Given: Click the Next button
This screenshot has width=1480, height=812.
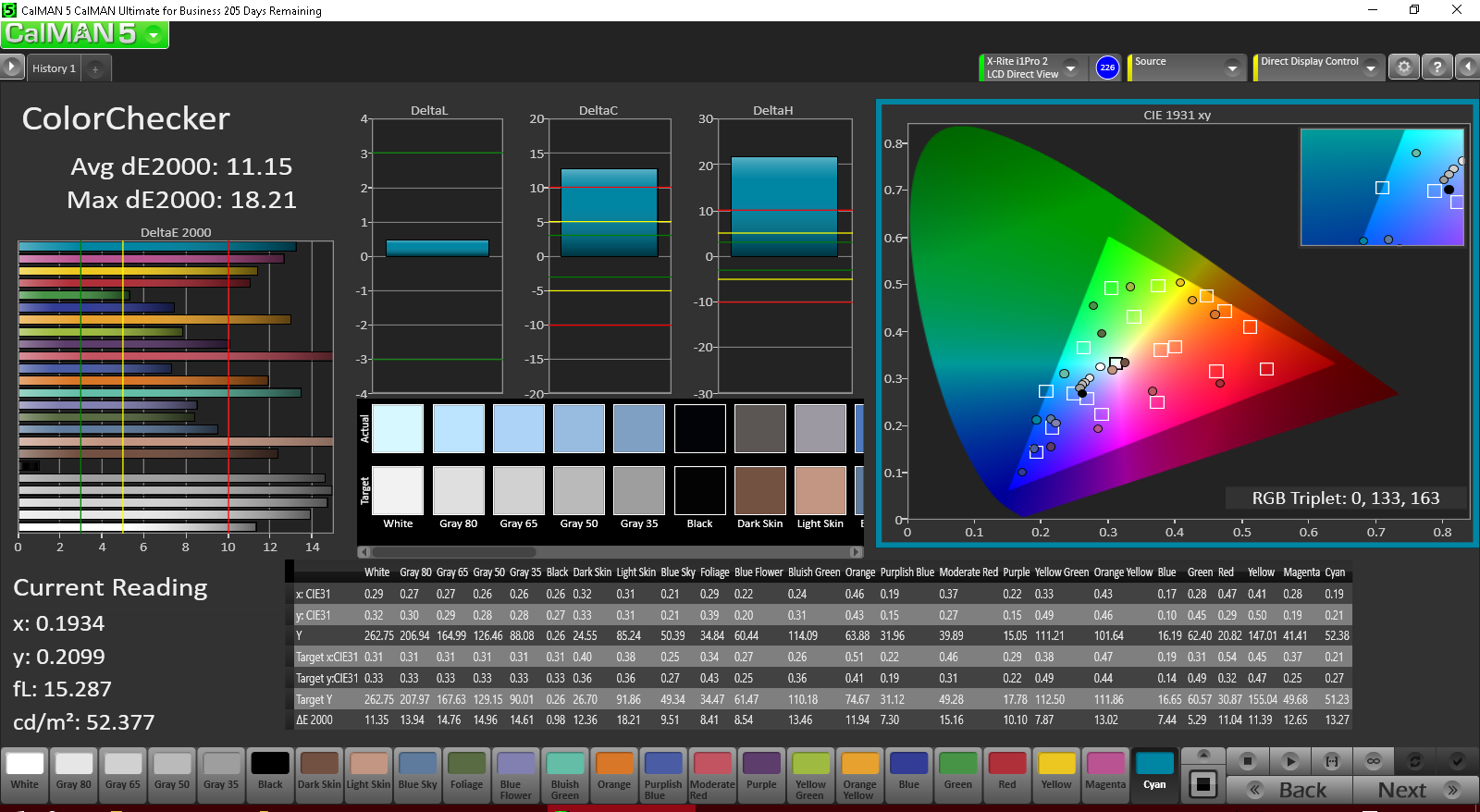Looking at the screenshot, I should [x=1415, y=790].
